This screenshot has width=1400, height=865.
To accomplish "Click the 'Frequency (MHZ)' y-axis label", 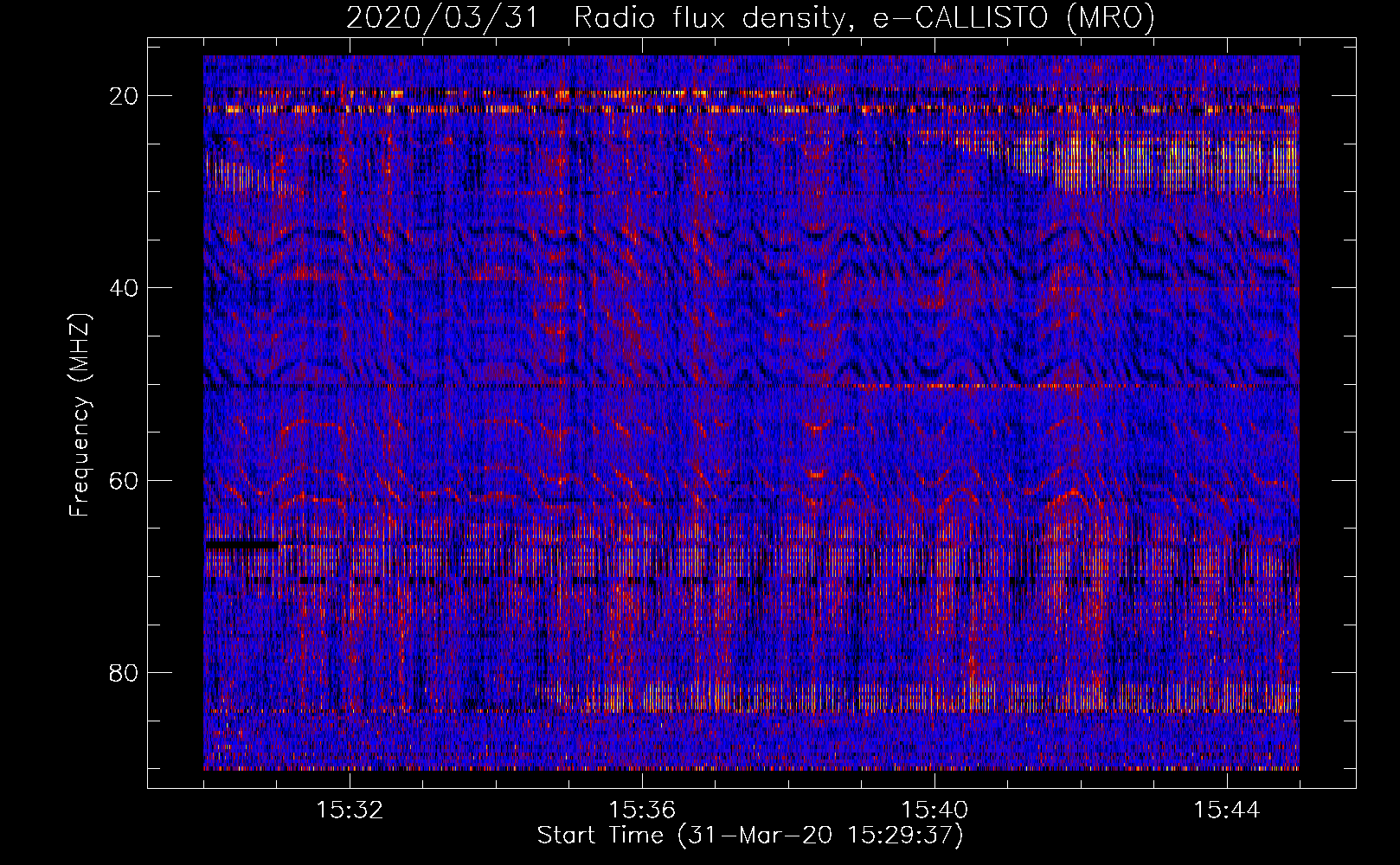I will (80, 416).
